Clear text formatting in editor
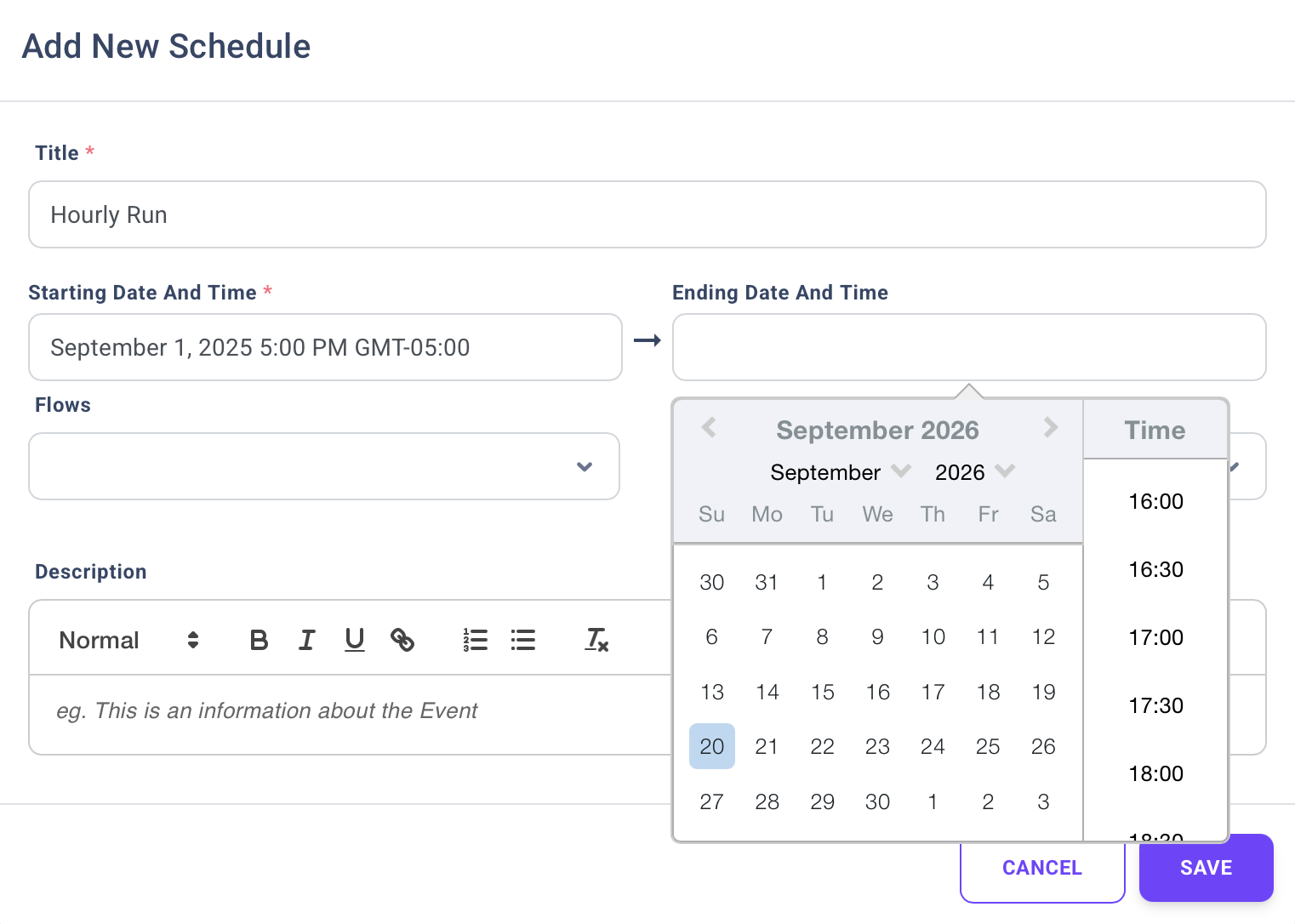The image size is (1295, 924). coord(596,640)
